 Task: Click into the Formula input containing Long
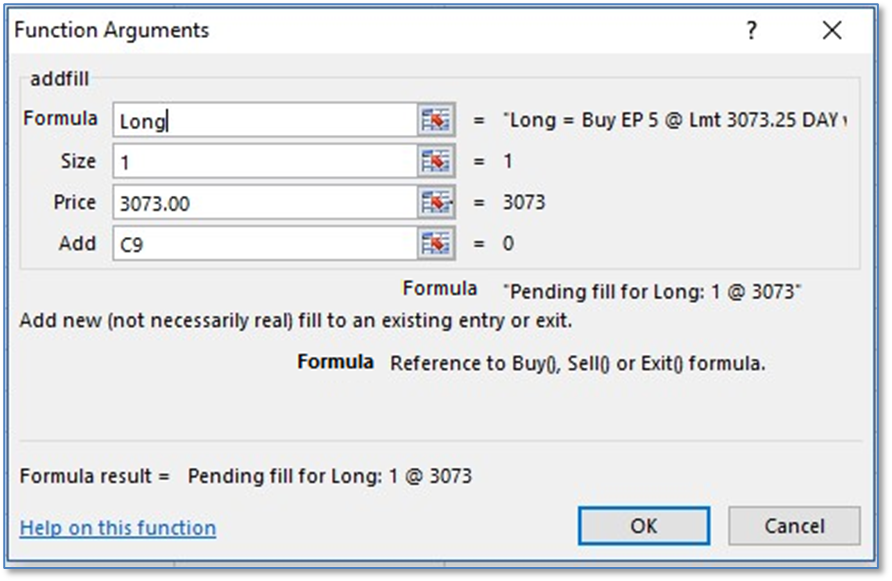(264, 121)
